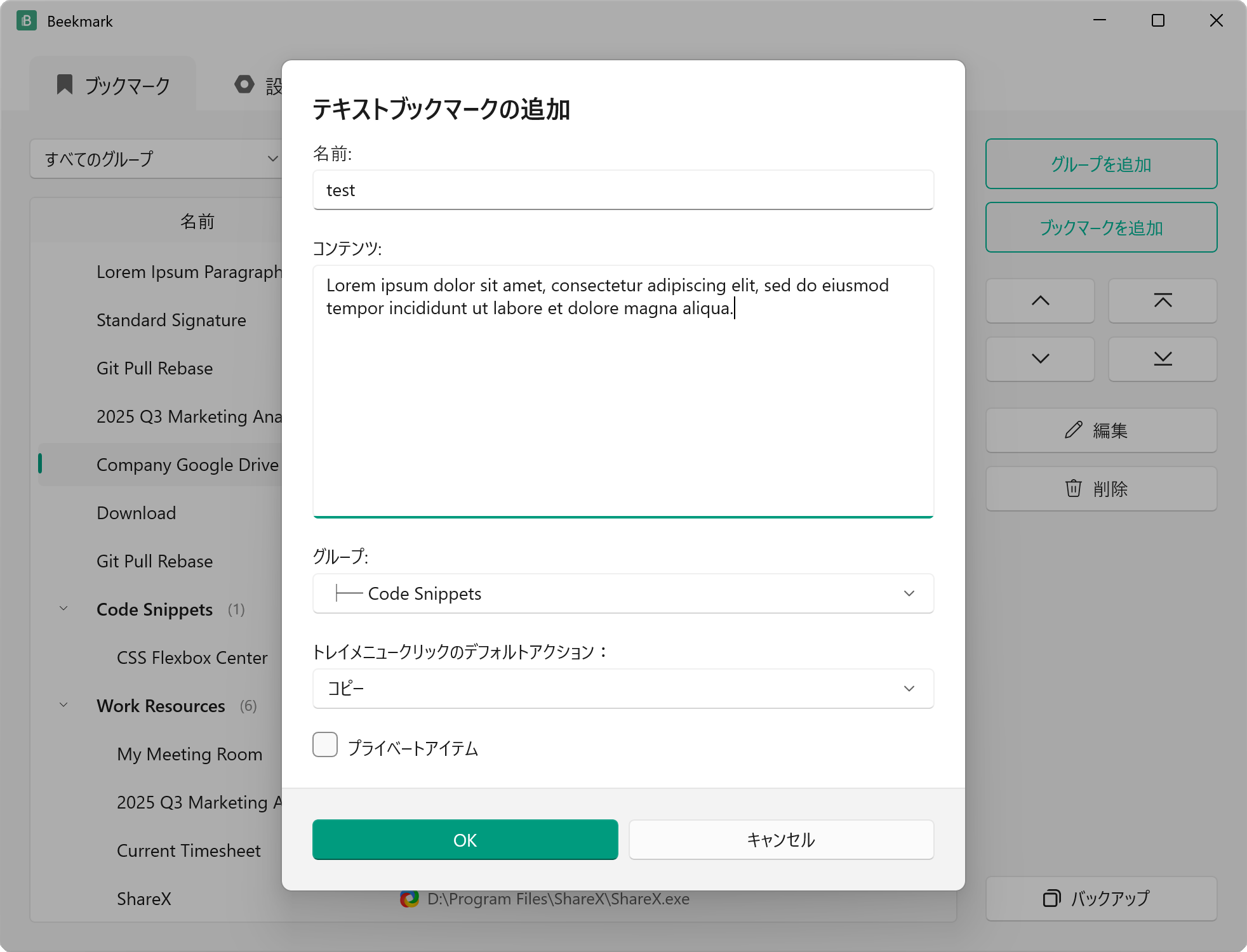Viewport: 1247px width, 952px height.
Task: Click the ブックマークを追加 button
Action: tap(1101, 227)
